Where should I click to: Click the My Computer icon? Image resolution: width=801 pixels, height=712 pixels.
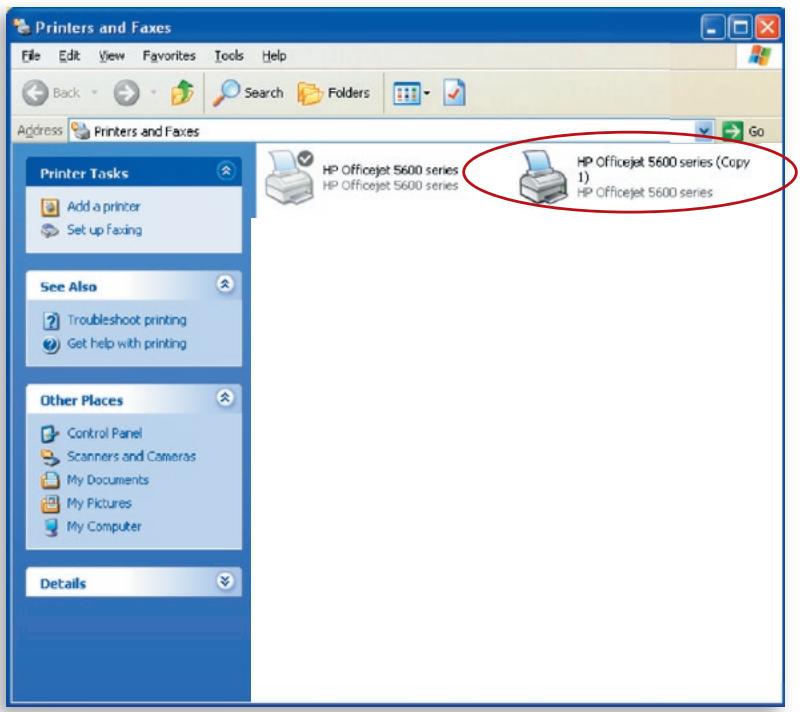[x=51, y=527]
